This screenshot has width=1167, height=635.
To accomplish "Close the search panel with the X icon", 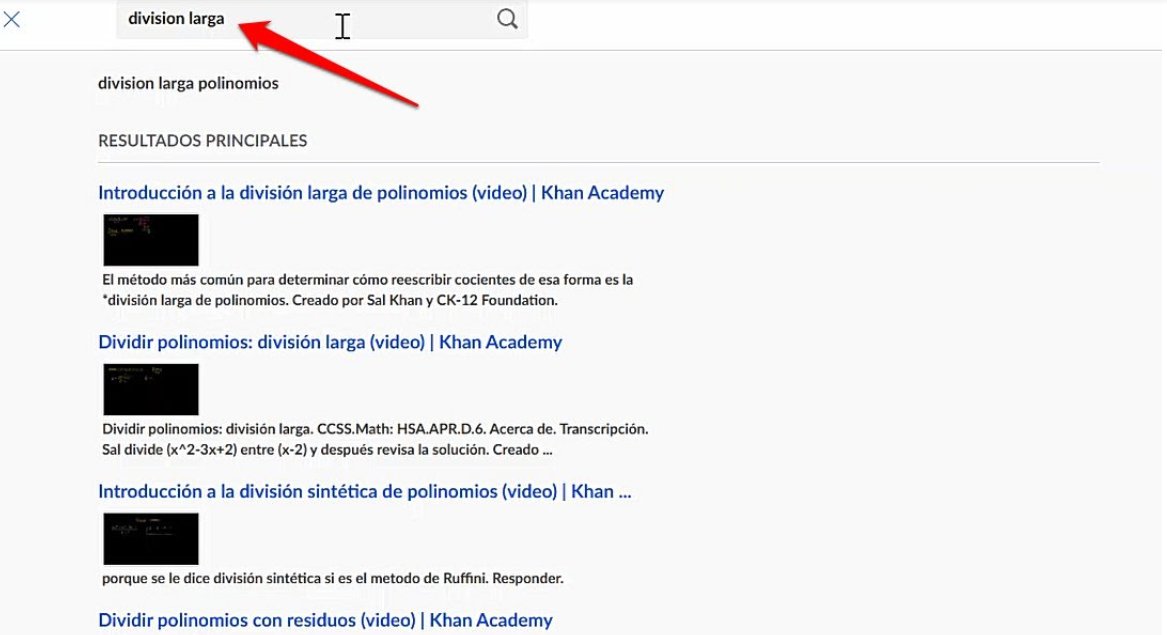I will click(x=12, y=19).
